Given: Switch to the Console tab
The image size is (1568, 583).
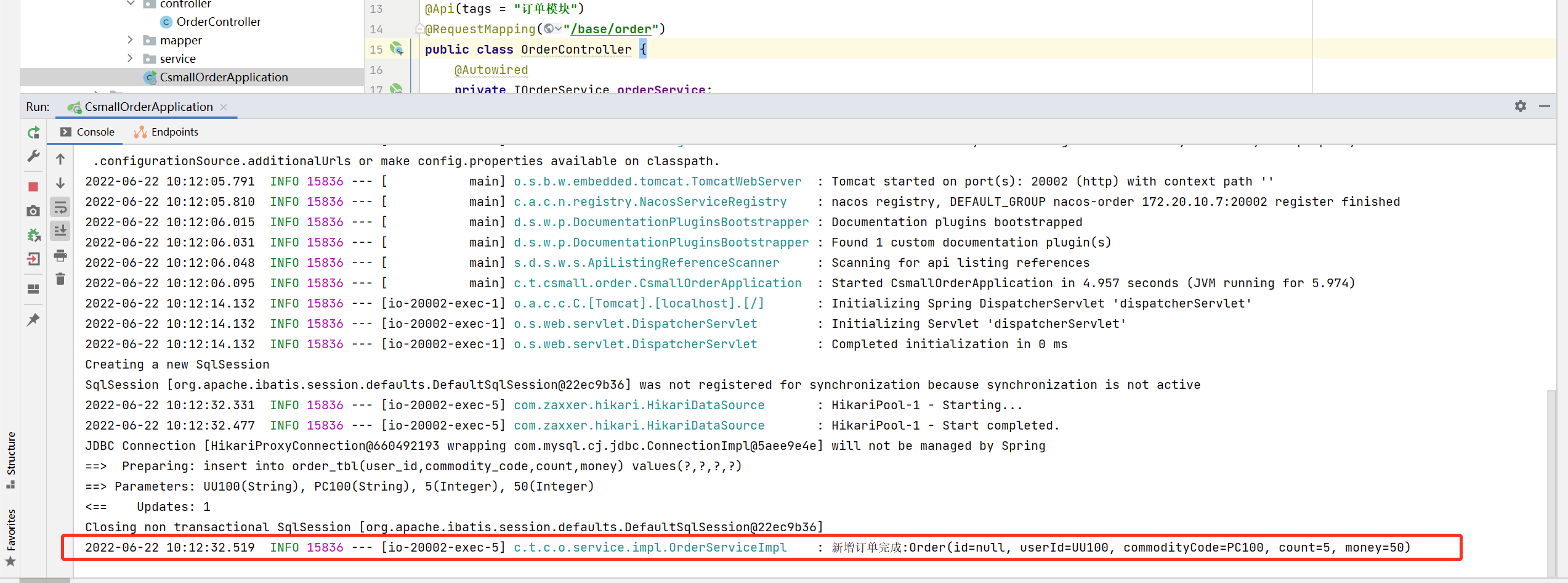Looking at the screenshot, I should 87,132.
